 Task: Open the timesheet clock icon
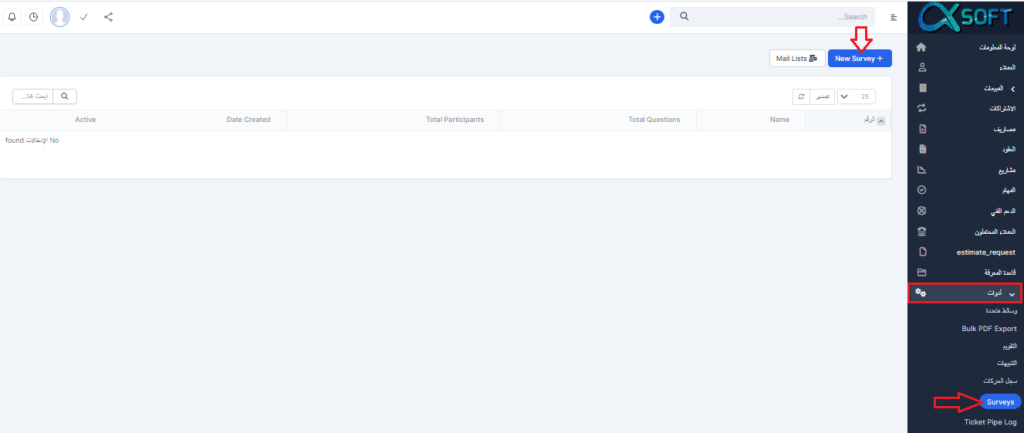point(33,17)
